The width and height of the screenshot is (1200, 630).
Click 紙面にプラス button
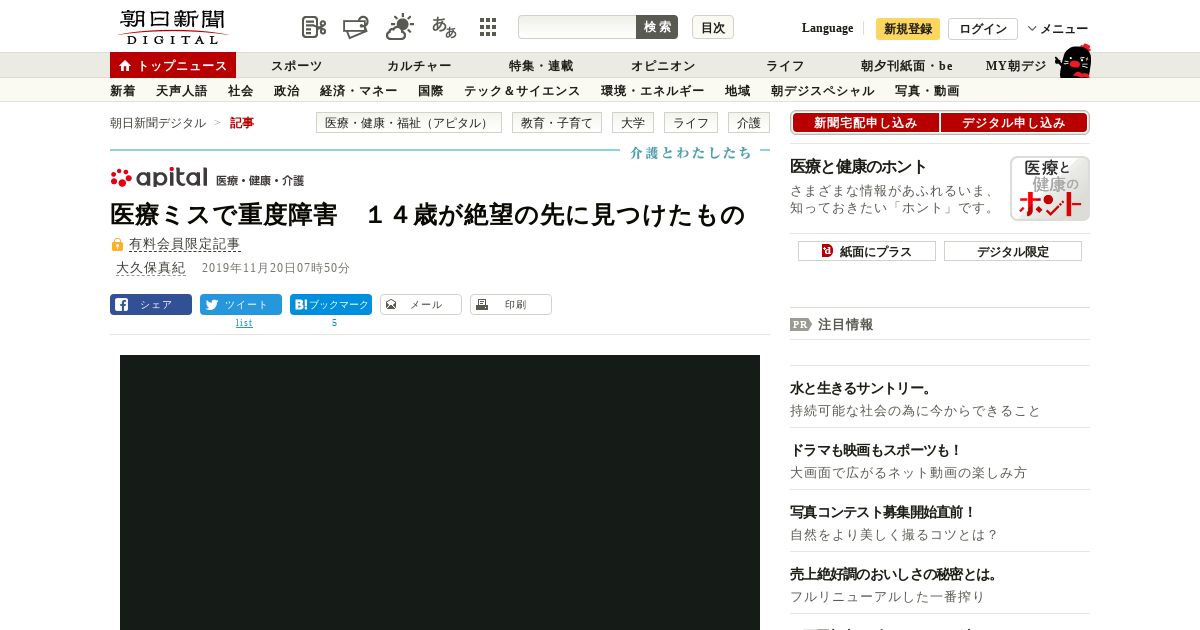coord(867,251)
